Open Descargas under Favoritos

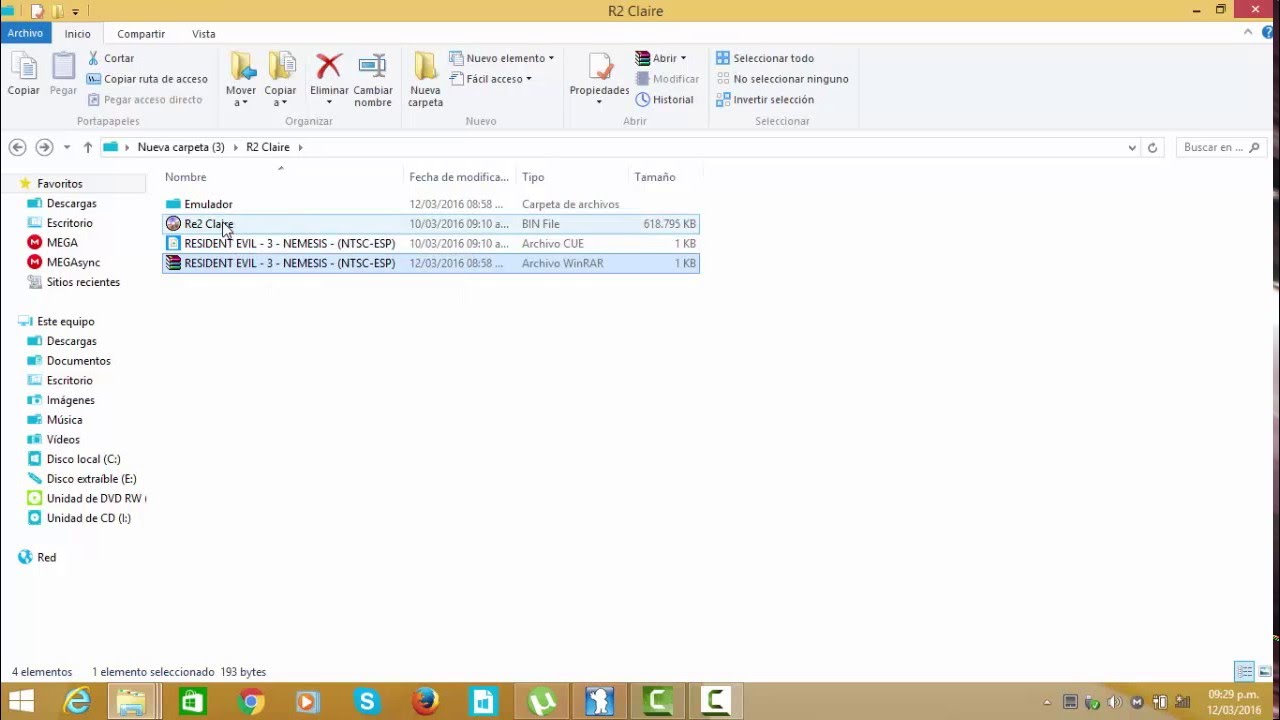[x=71, y=203]
